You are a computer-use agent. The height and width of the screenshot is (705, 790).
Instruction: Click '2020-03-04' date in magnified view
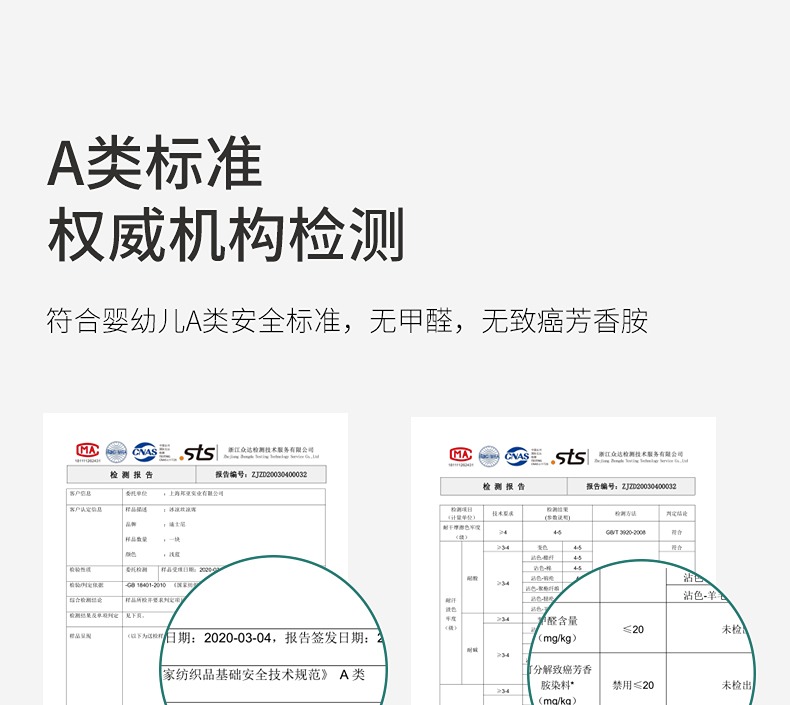pyautogui.click(x=236, y=637)
